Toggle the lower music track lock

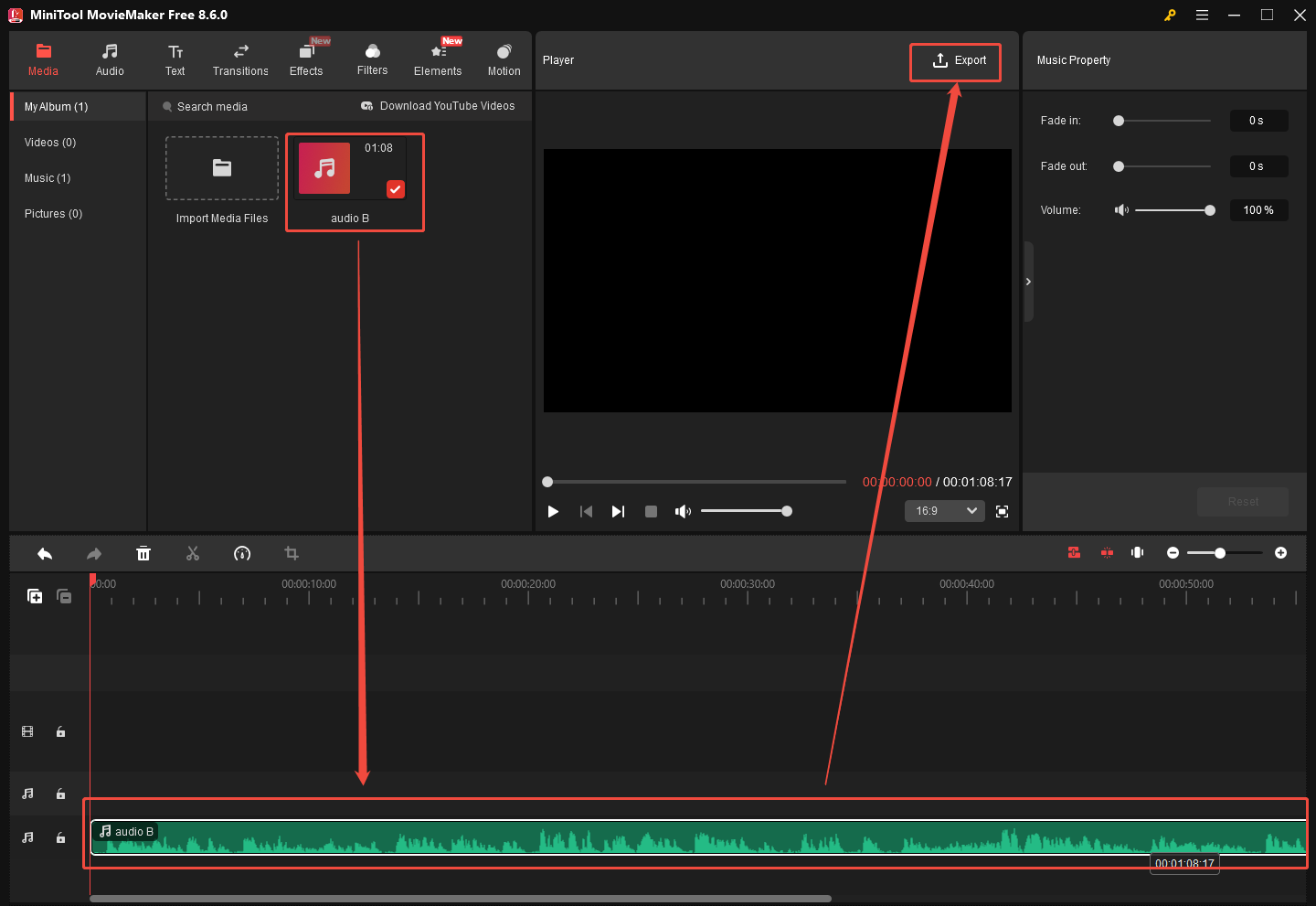click(x=60, y=837)
